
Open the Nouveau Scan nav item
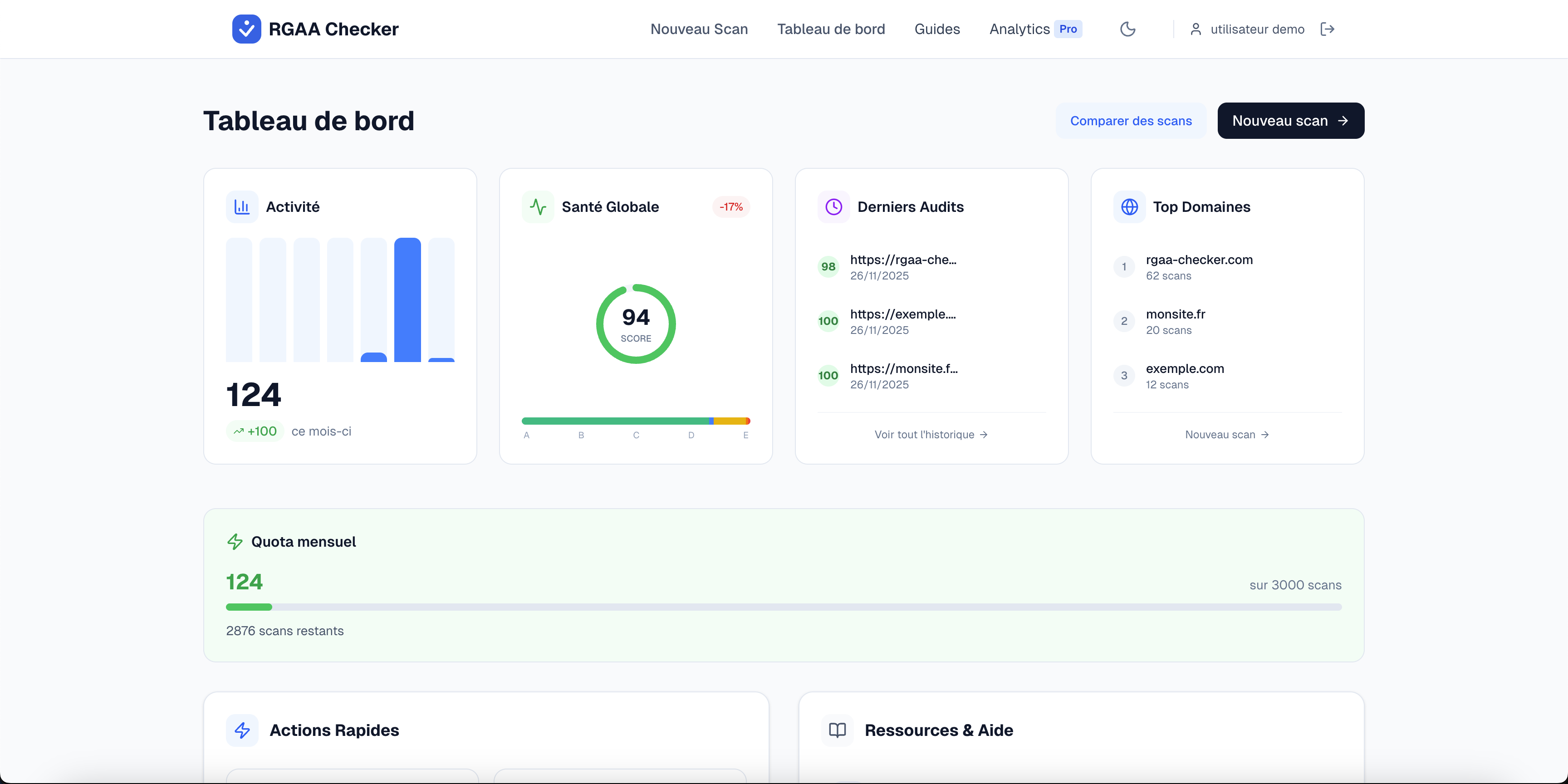(699, 29)
